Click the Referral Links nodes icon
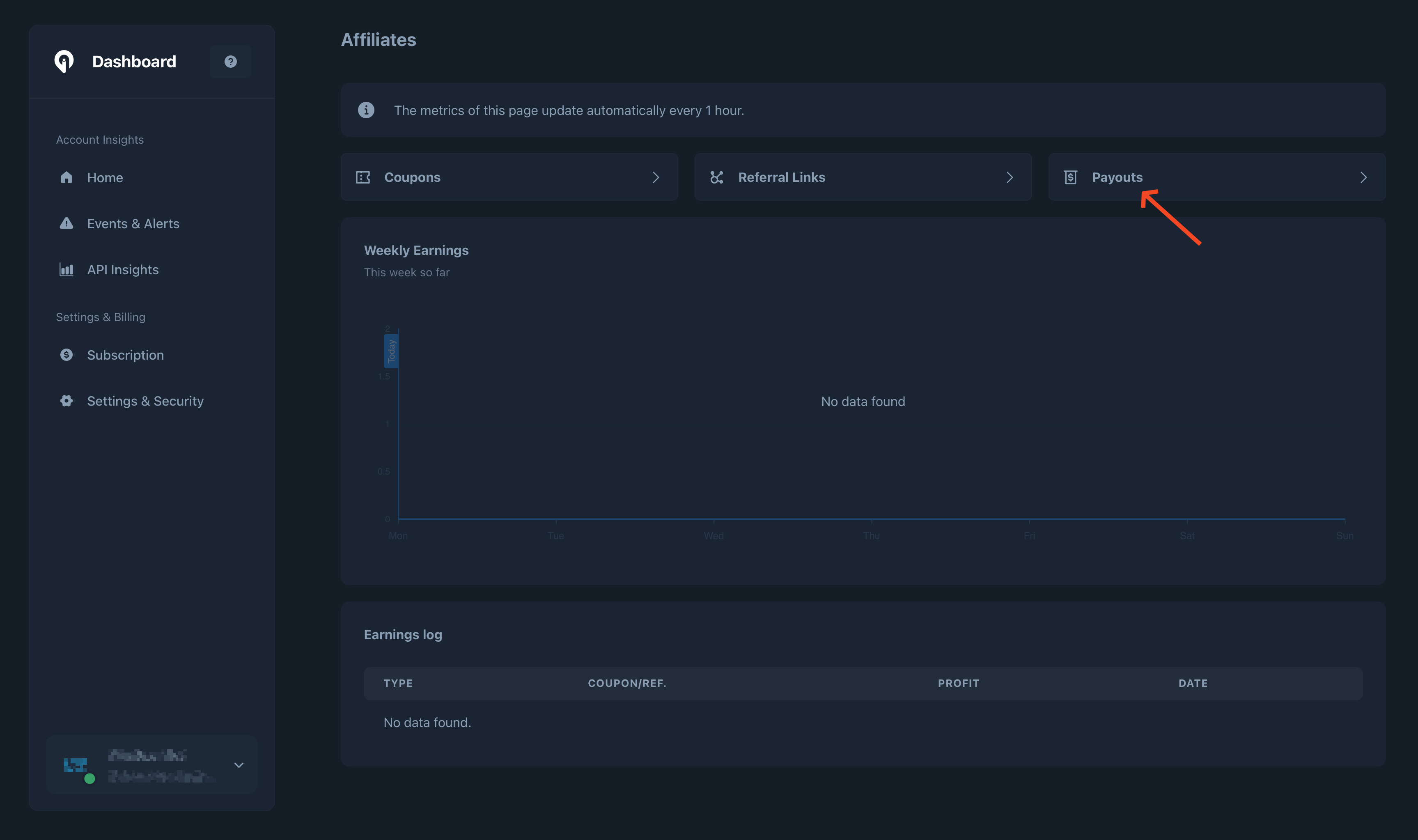The image size is (1418, 840). pyautogui.click(x=716, y=177)
